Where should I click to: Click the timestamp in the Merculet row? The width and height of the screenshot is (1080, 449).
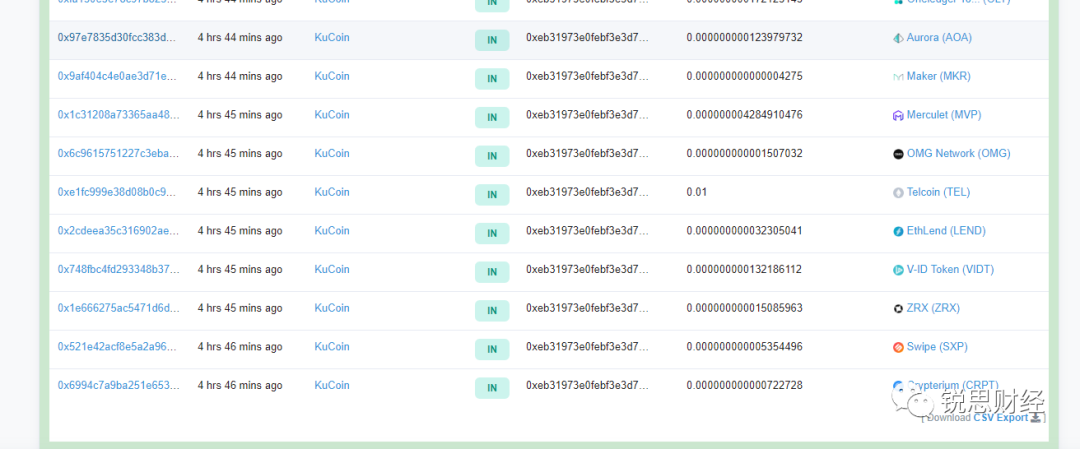pos(240,114)
